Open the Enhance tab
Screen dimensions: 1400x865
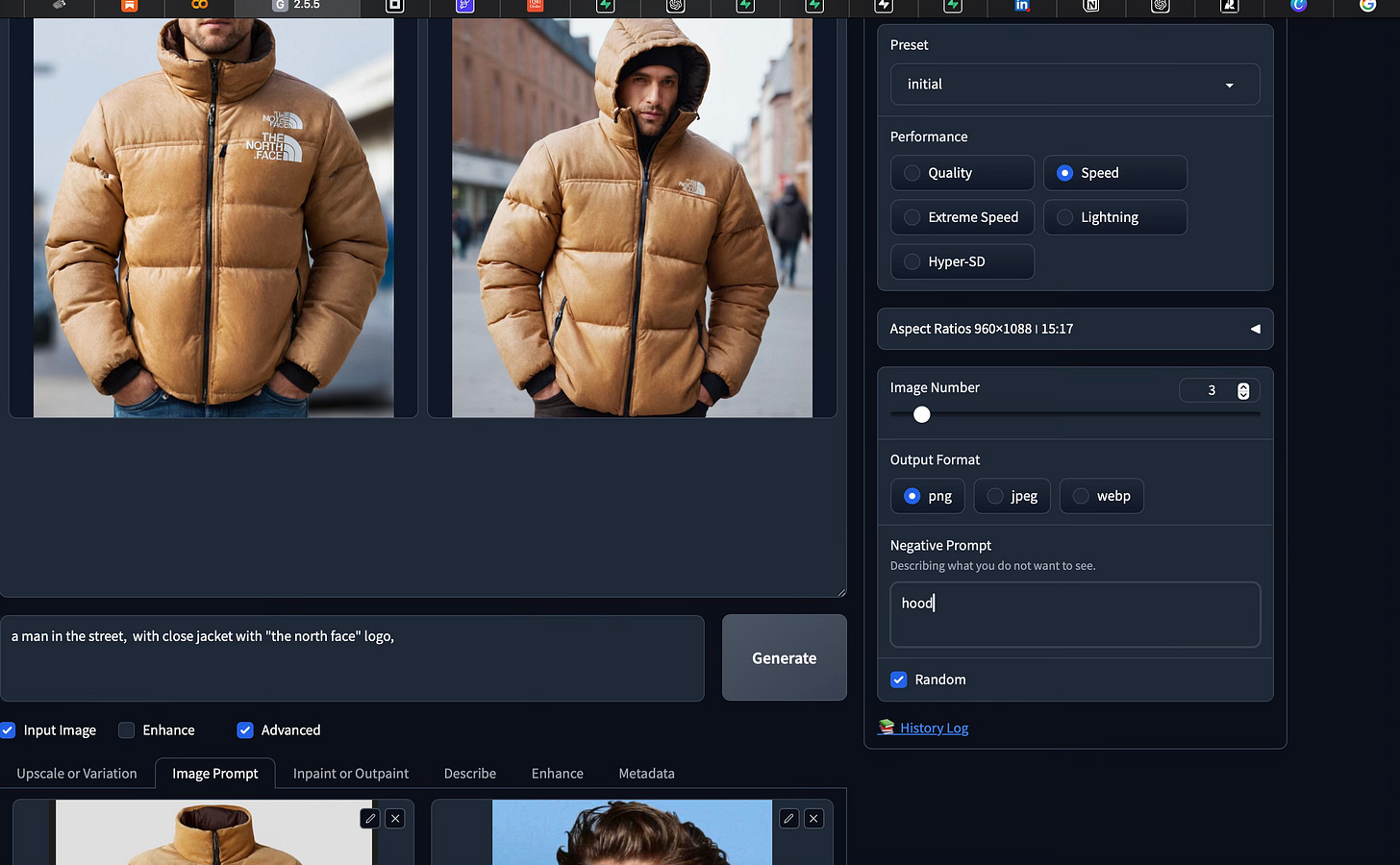tap(558, 774)
